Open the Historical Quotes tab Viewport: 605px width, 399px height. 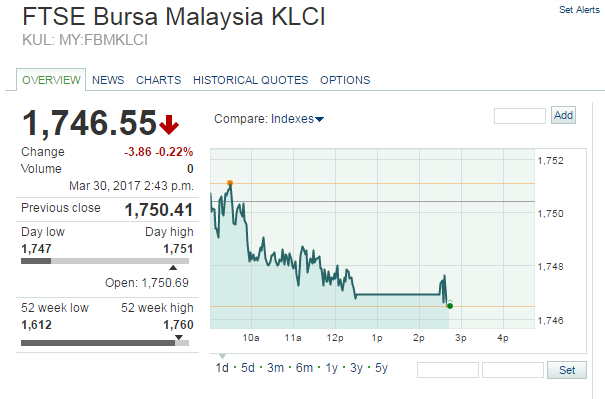pos(250,80)
